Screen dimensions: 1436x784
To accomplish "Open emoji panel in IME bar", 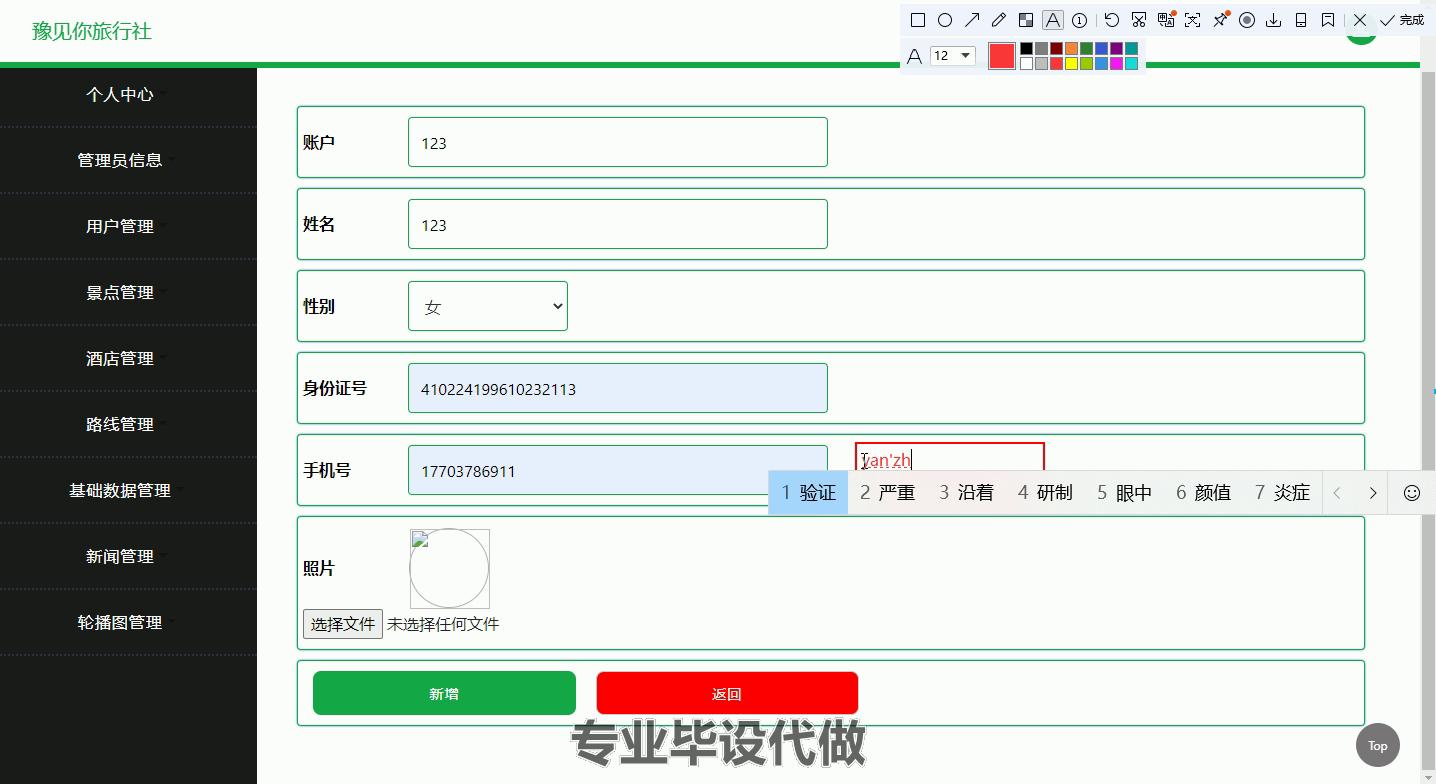I will click(x=1412, y=492).
